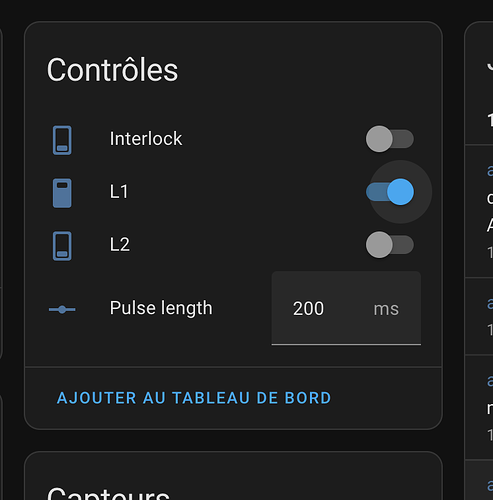
Task: Switch on the L2 toggle
Action: [x=390, y=245]
